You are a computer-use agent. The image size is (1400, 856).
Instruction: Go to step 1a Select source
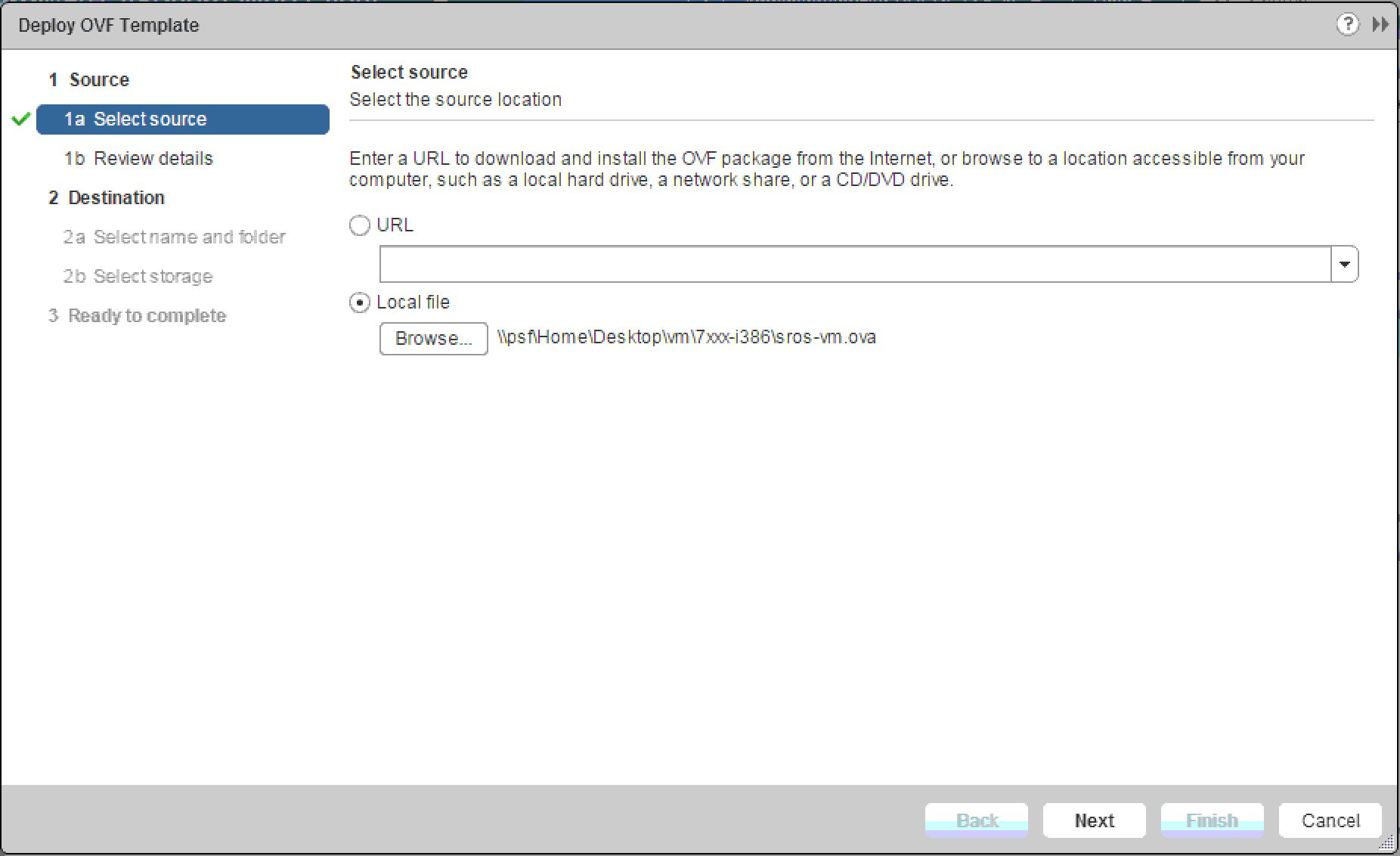tap(183, 119)
